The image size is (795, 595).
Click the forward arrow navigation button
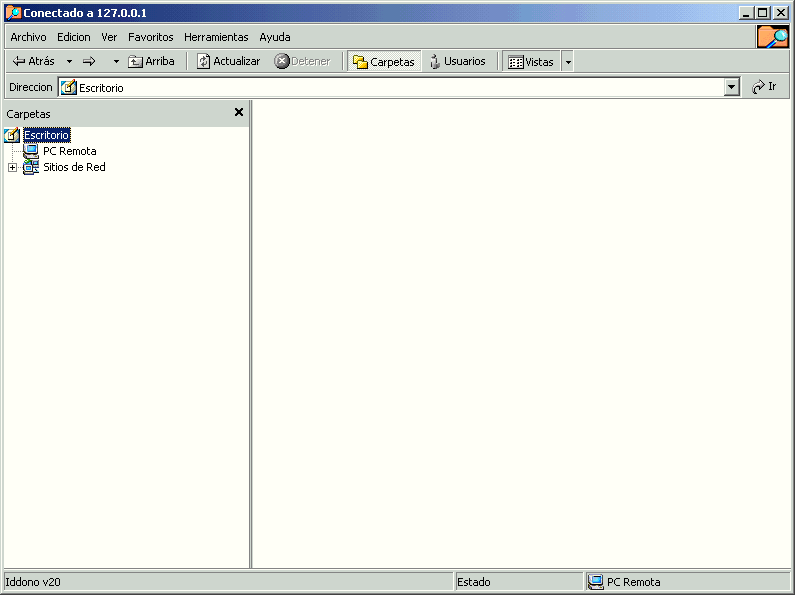tap(89, 61)
